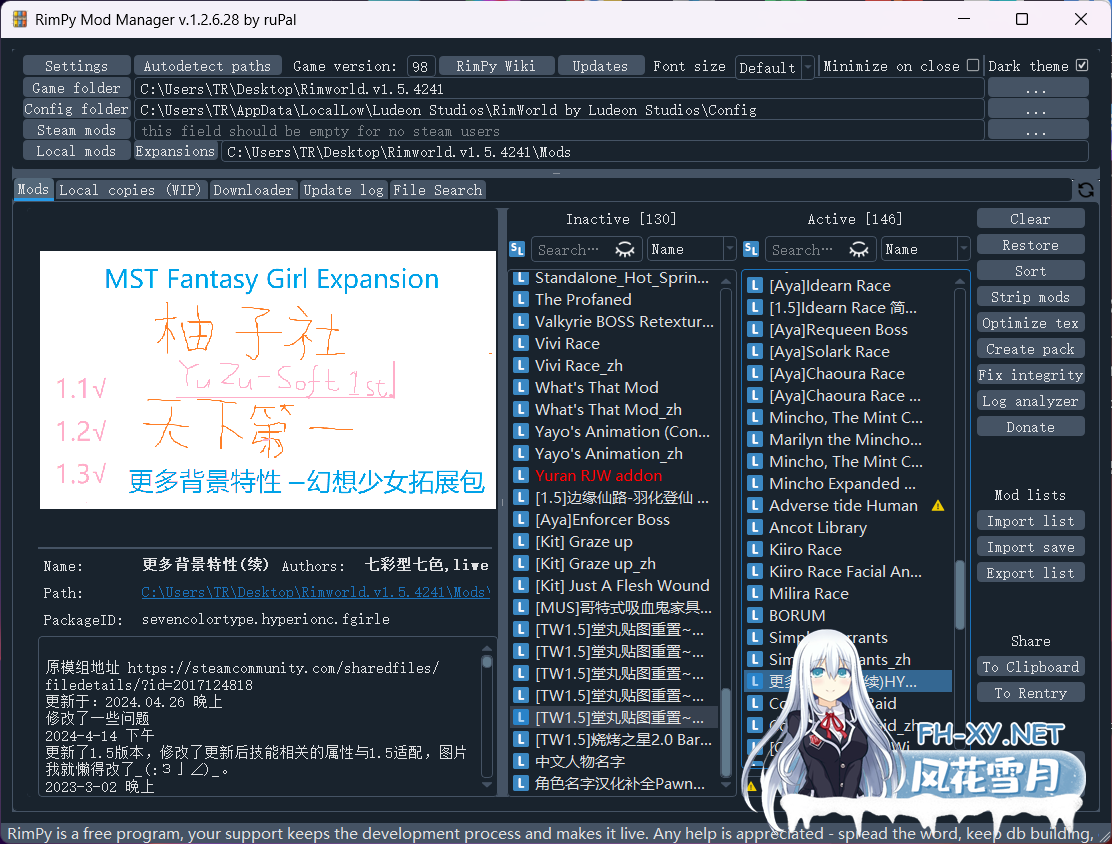
Task: Click the L icon beside Yuran RJW addon
Action: (x=520, y=476)
